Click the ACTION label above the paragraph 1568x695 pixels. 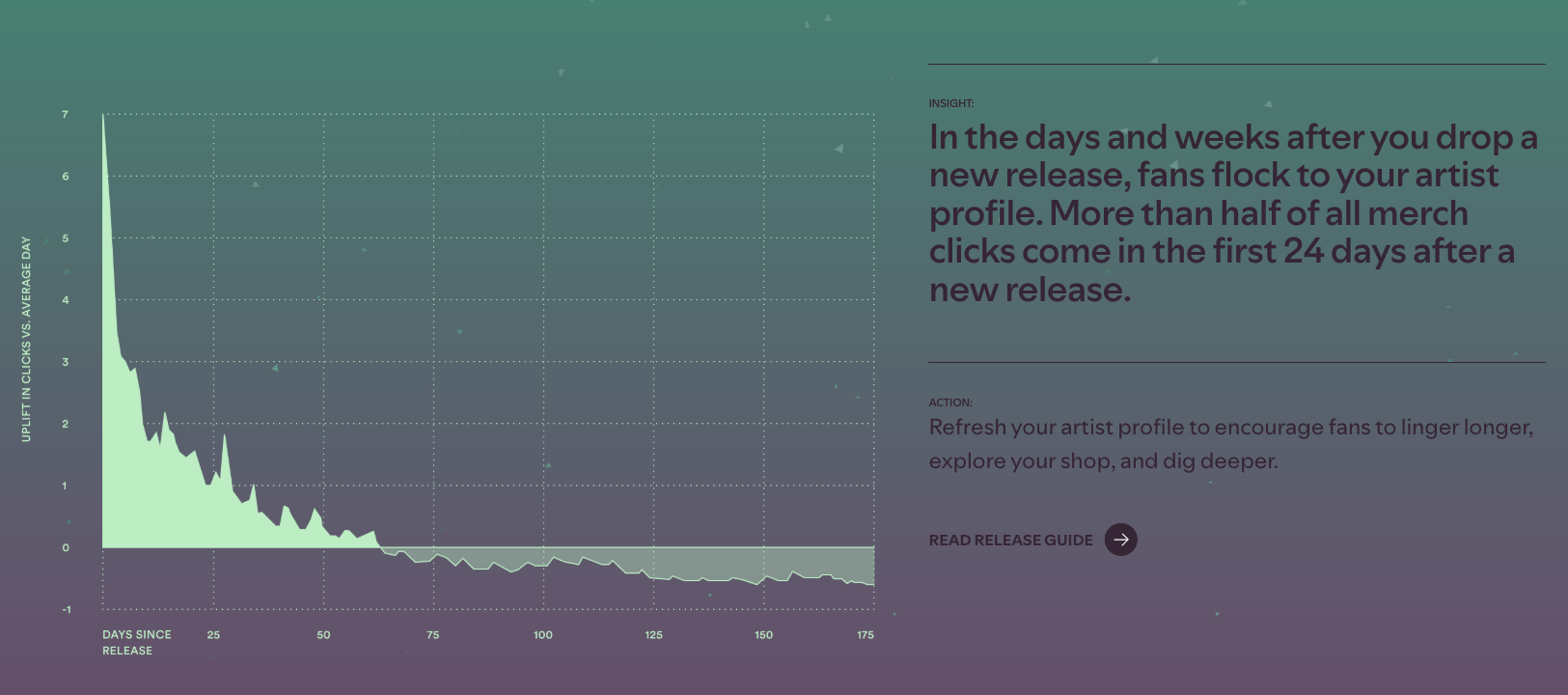950,403
